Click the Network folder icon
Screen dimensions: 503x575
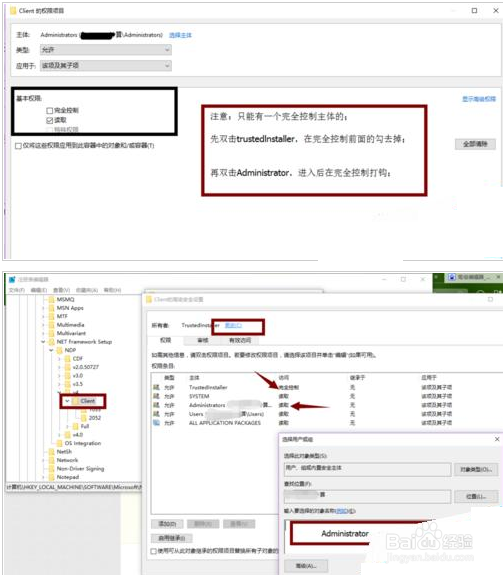pos(51,460)
